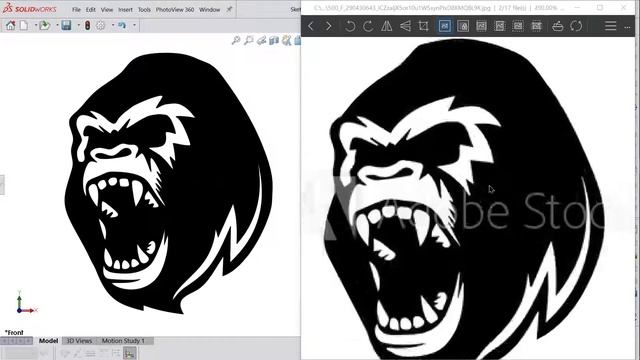The height and width of the screenshot is (360, 640).
Task: Flip image vertically in viewer
Action: 405,26
